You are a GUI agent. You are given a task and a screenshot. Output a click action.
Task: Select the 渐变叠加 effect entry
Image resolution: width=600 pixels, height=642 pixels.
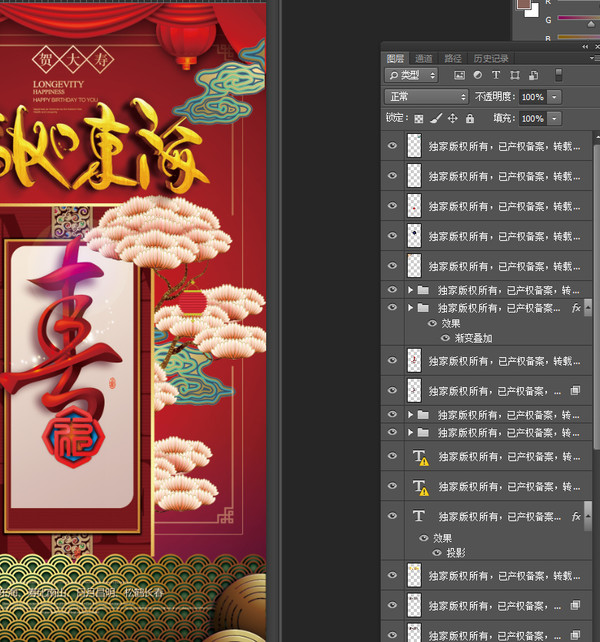click(x=473, y=338)
